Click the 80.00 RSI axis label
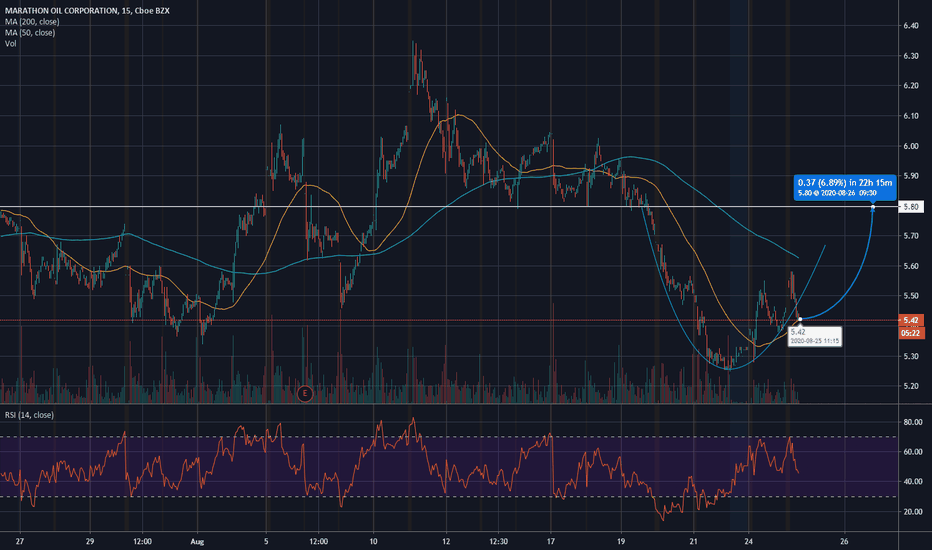Screen dimensions: 932x550 [x=912, y=422]
